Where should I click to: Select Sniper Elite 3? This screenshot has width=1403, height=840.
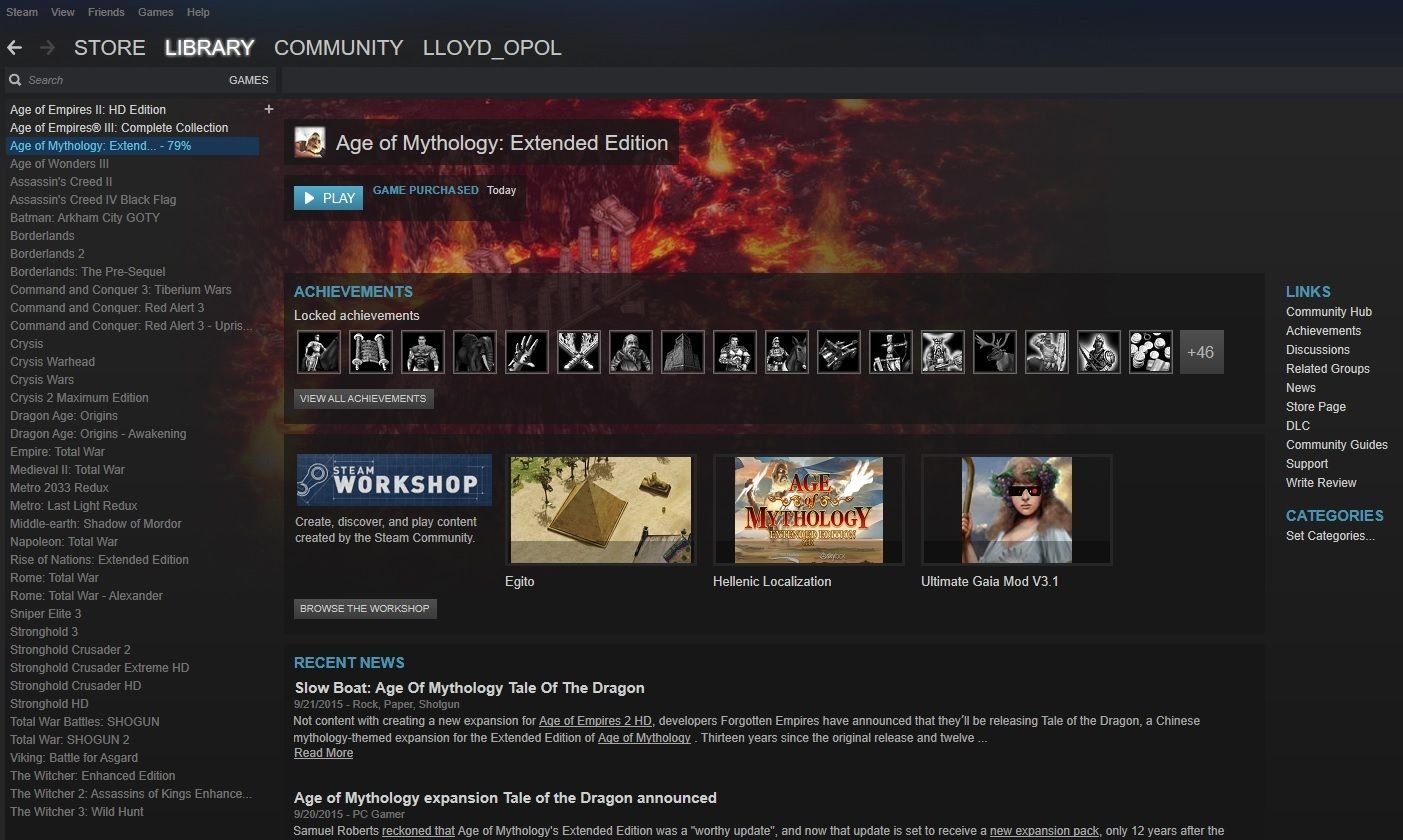click(46, 614)
